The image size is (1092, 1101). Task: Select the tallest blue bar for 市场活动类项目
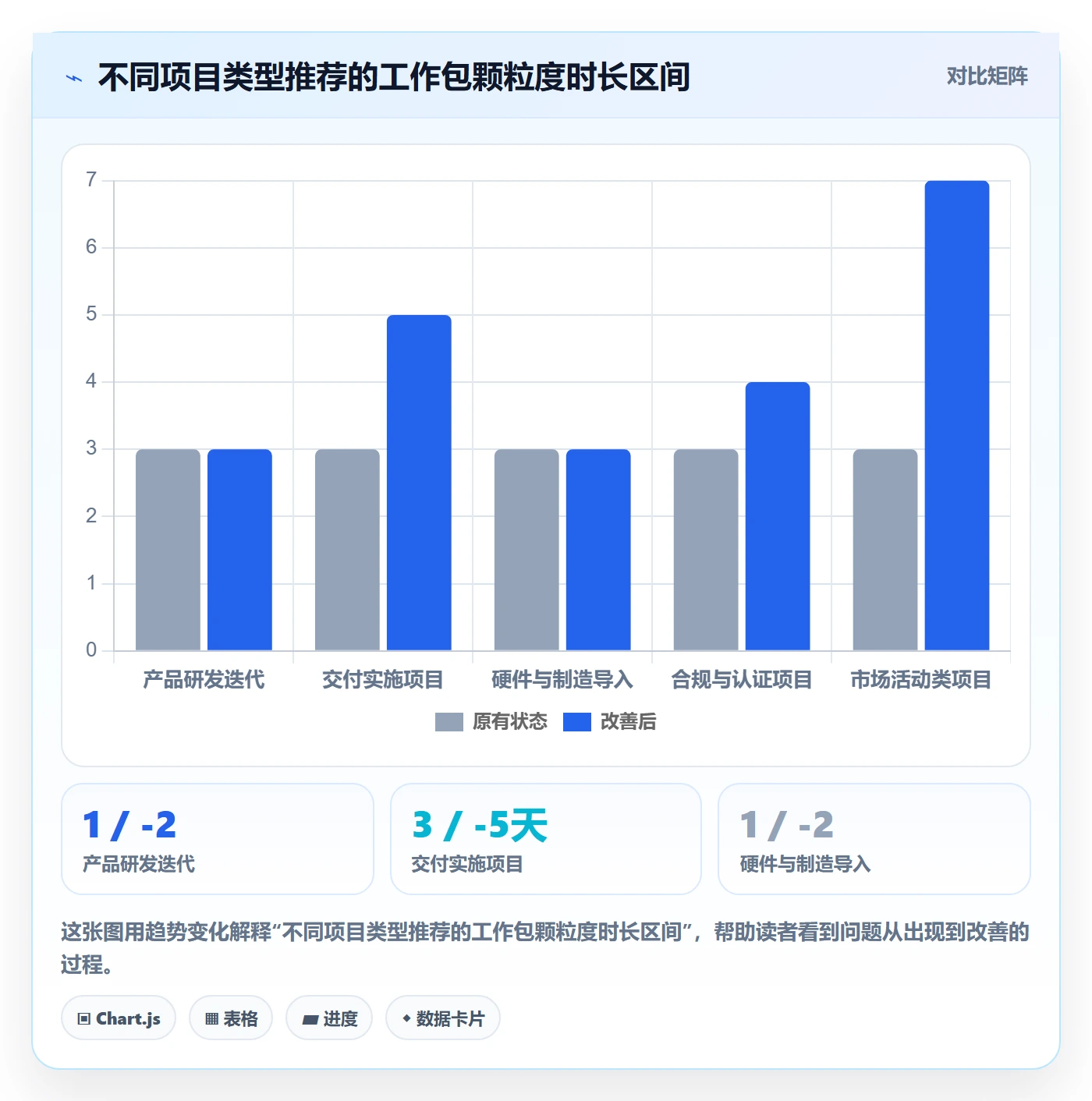coord(957,416)
